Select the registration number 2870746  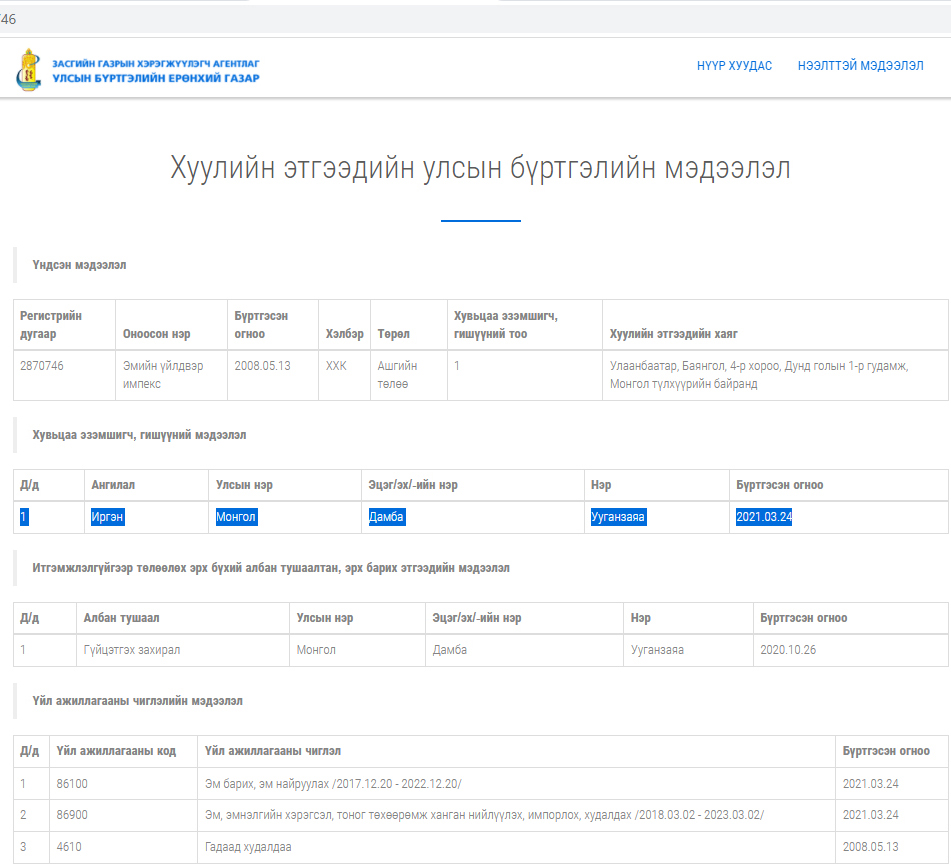coord(41,366)
